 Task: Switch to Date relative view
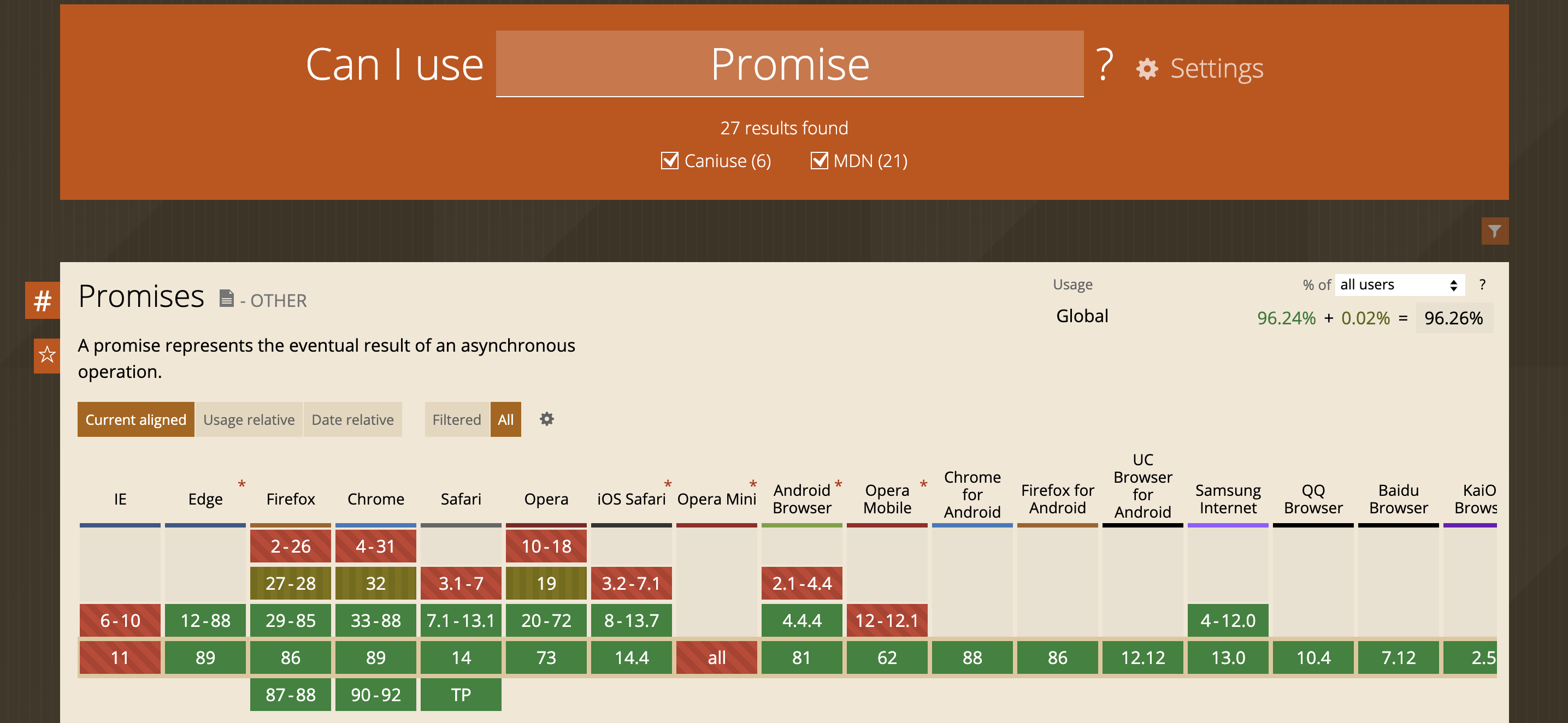352,419
